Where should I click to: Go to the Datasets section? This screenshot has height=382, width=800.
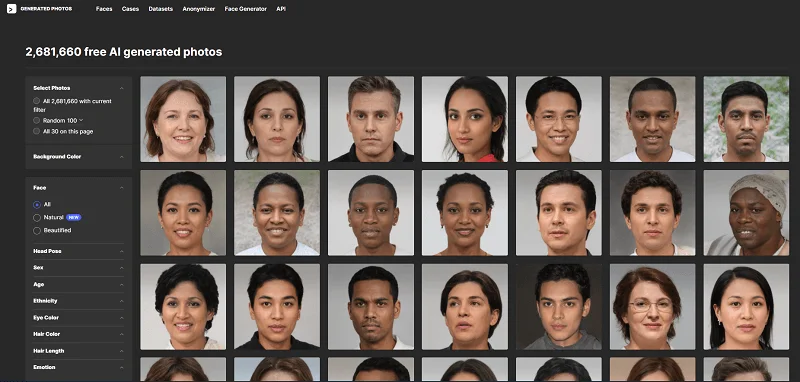pyautogui.click(x=160, y=9)
